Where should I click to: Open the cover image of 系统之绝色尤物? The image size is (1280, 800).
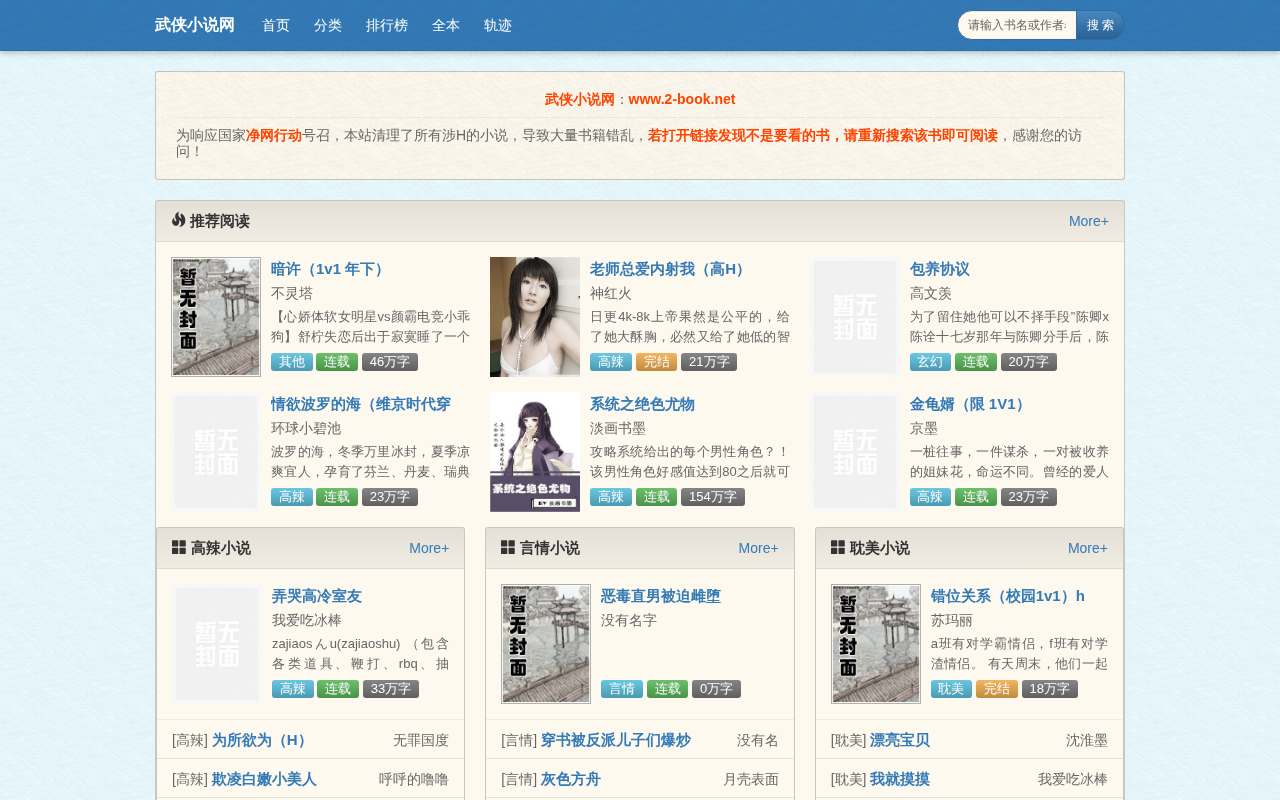coord(535,452)
